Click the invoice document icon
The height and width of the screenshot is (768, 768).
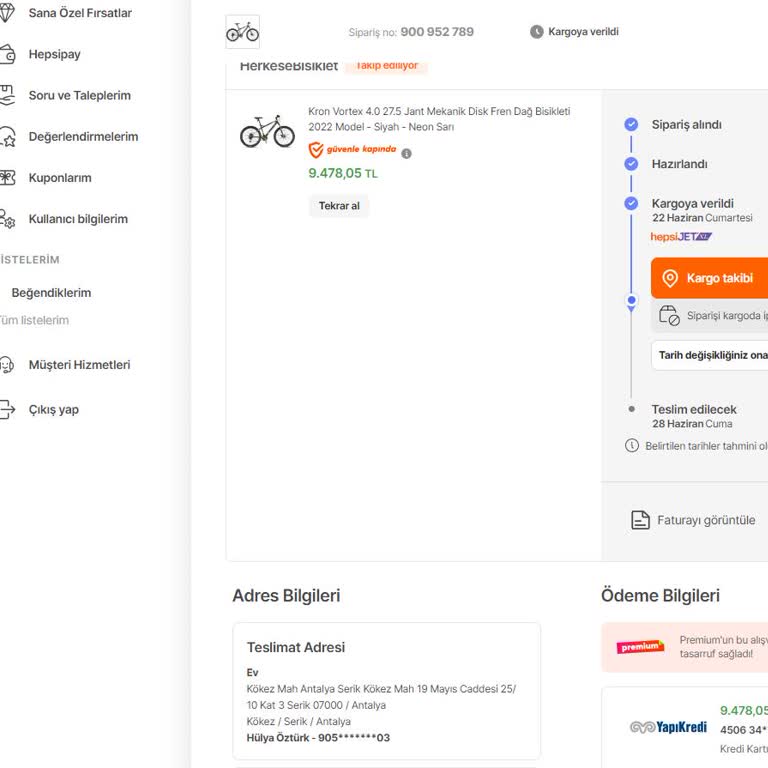click(640, 520)
